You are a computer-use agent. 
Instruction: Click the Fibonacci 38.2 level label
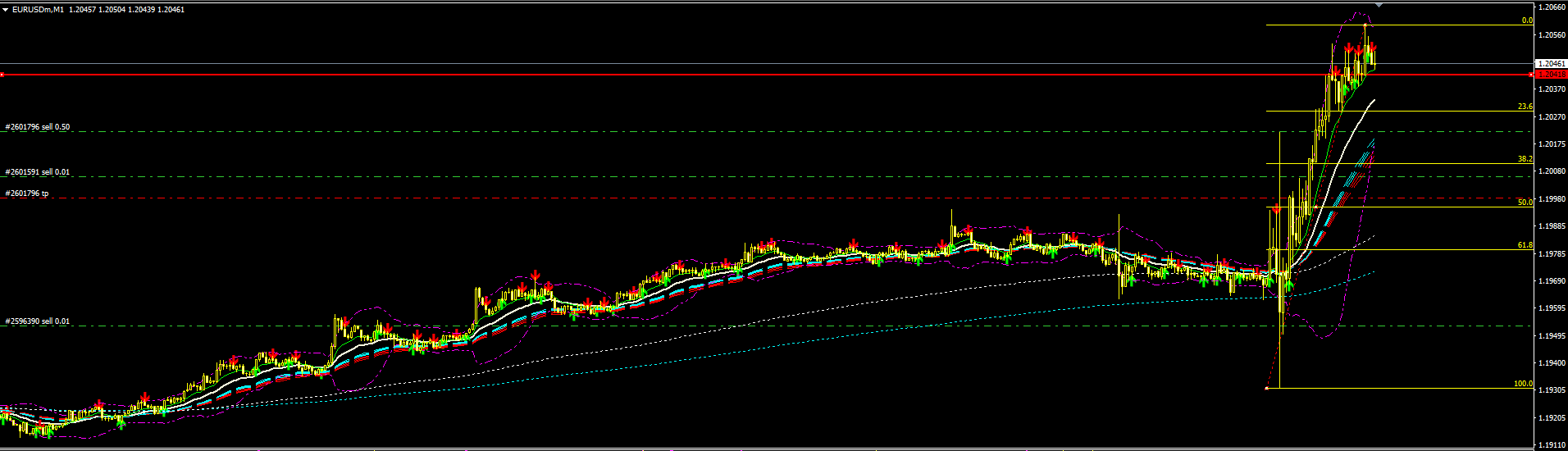pyautogui.click(x=1525, y=159)
